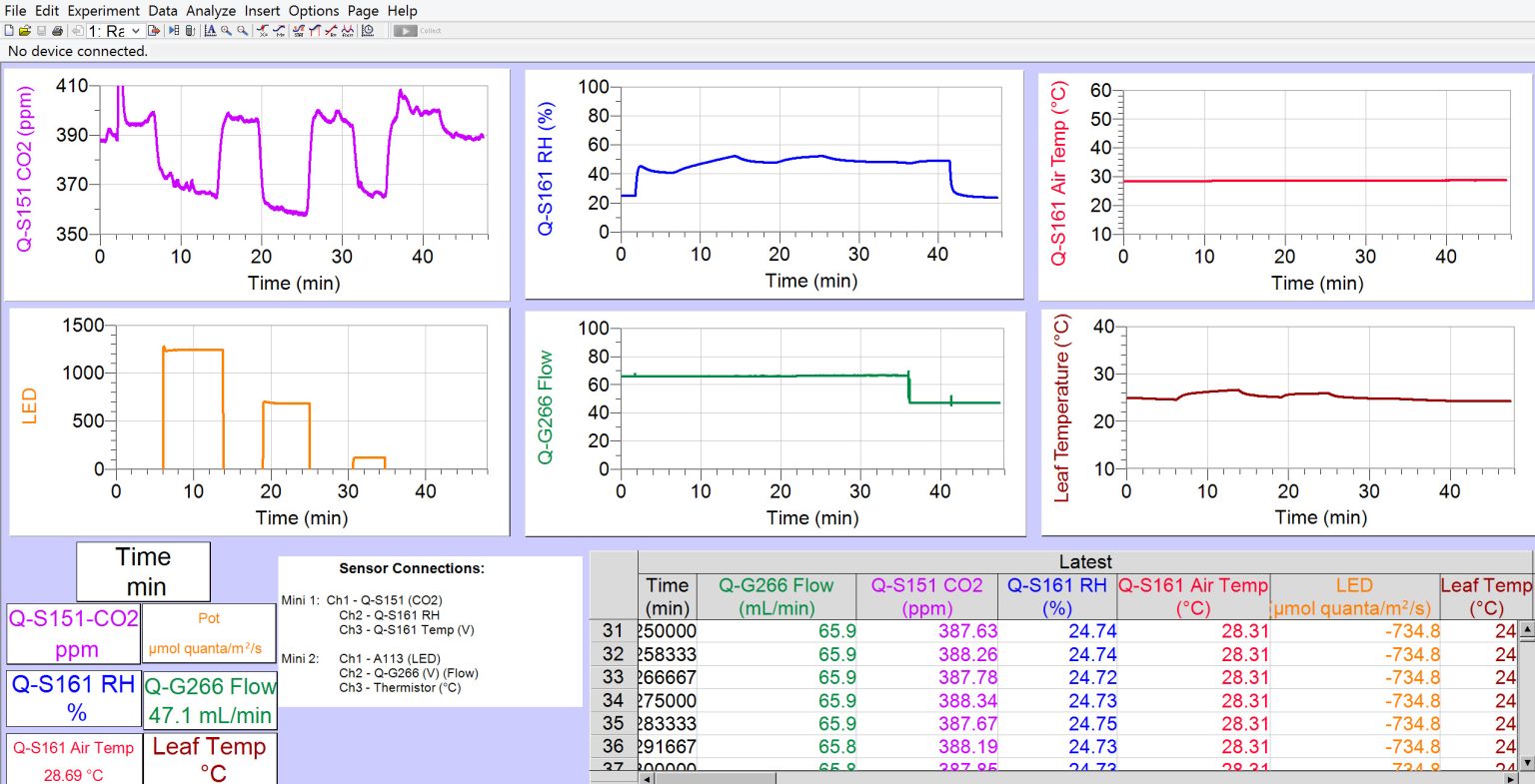This screenshot has height=784, width=1535.
Task: Go to the next page arrow icon
Action: tap(154, 31)
